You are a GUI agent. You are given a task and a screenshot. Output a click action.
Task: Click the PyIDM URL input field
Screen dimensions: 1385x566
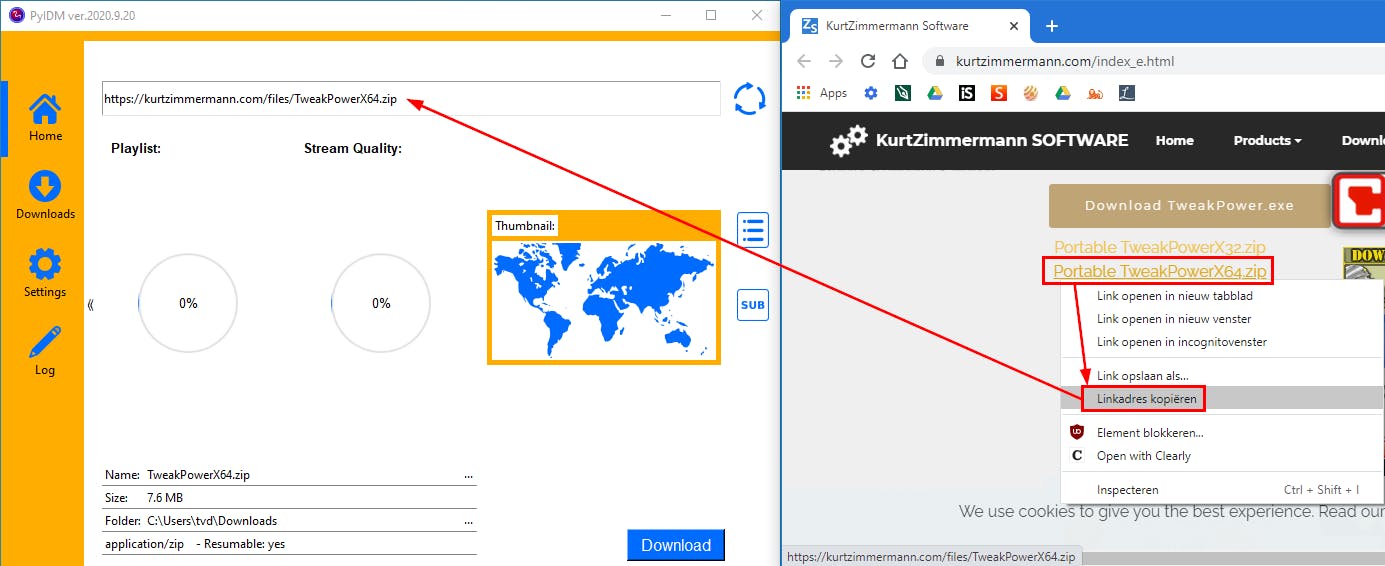(411, 98)
